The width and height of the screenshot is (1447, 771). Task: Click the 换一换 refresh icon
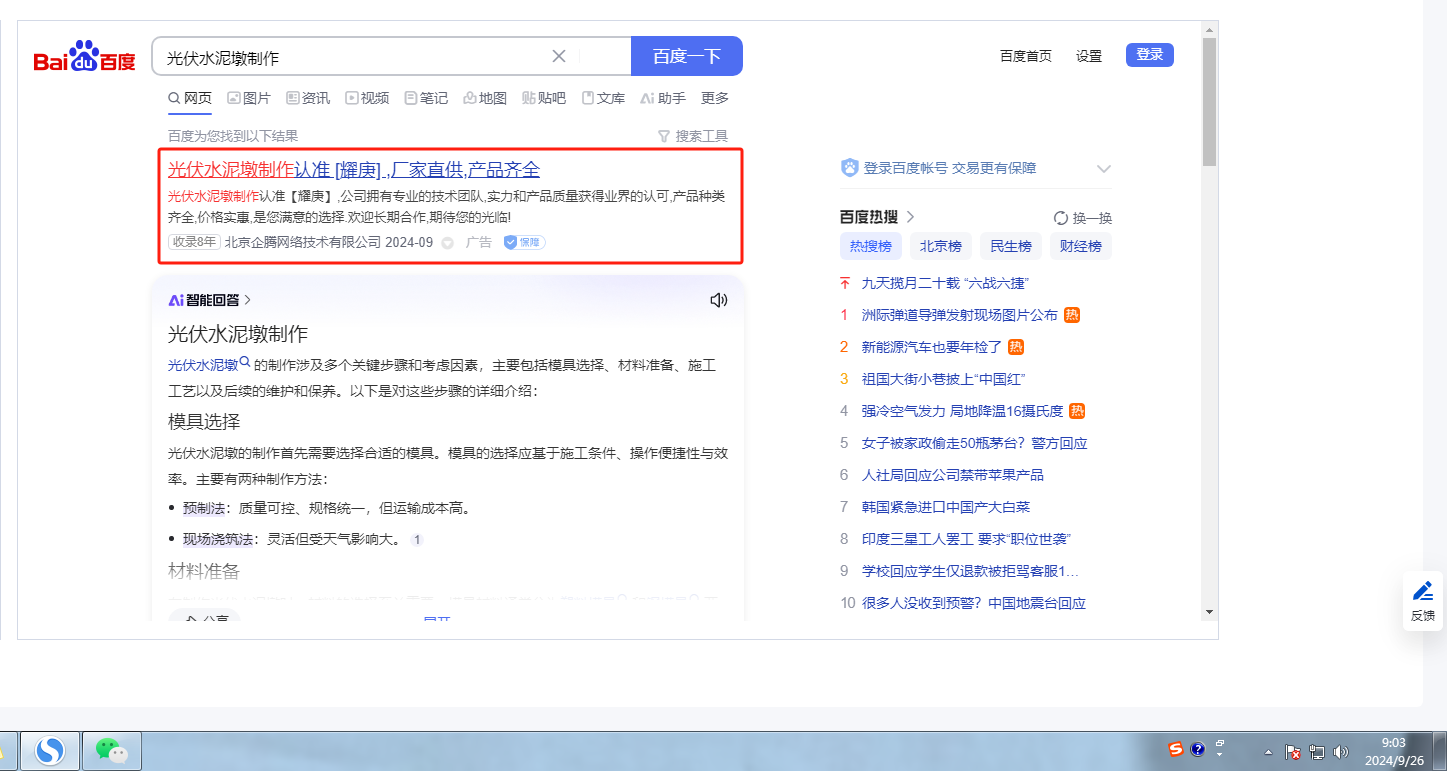[1061, 218]
